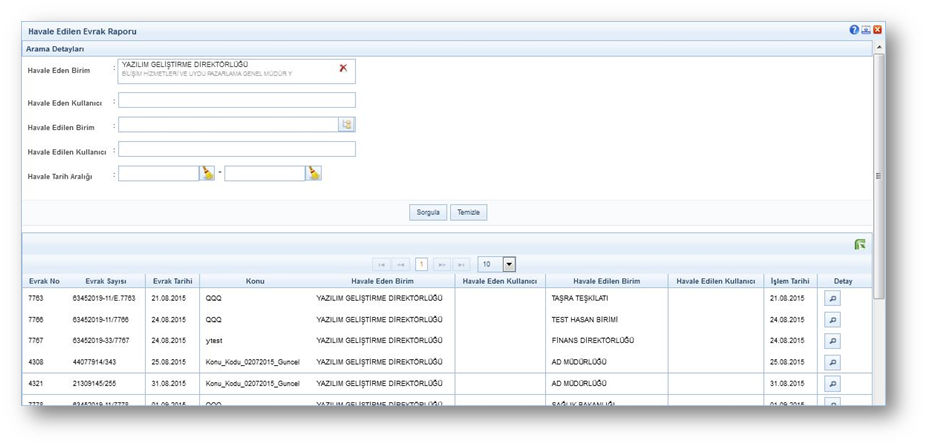Sort by İşlem Tarihi column header
The height and width of the screenshot is (448, 928).
click(x=790, y=281)
